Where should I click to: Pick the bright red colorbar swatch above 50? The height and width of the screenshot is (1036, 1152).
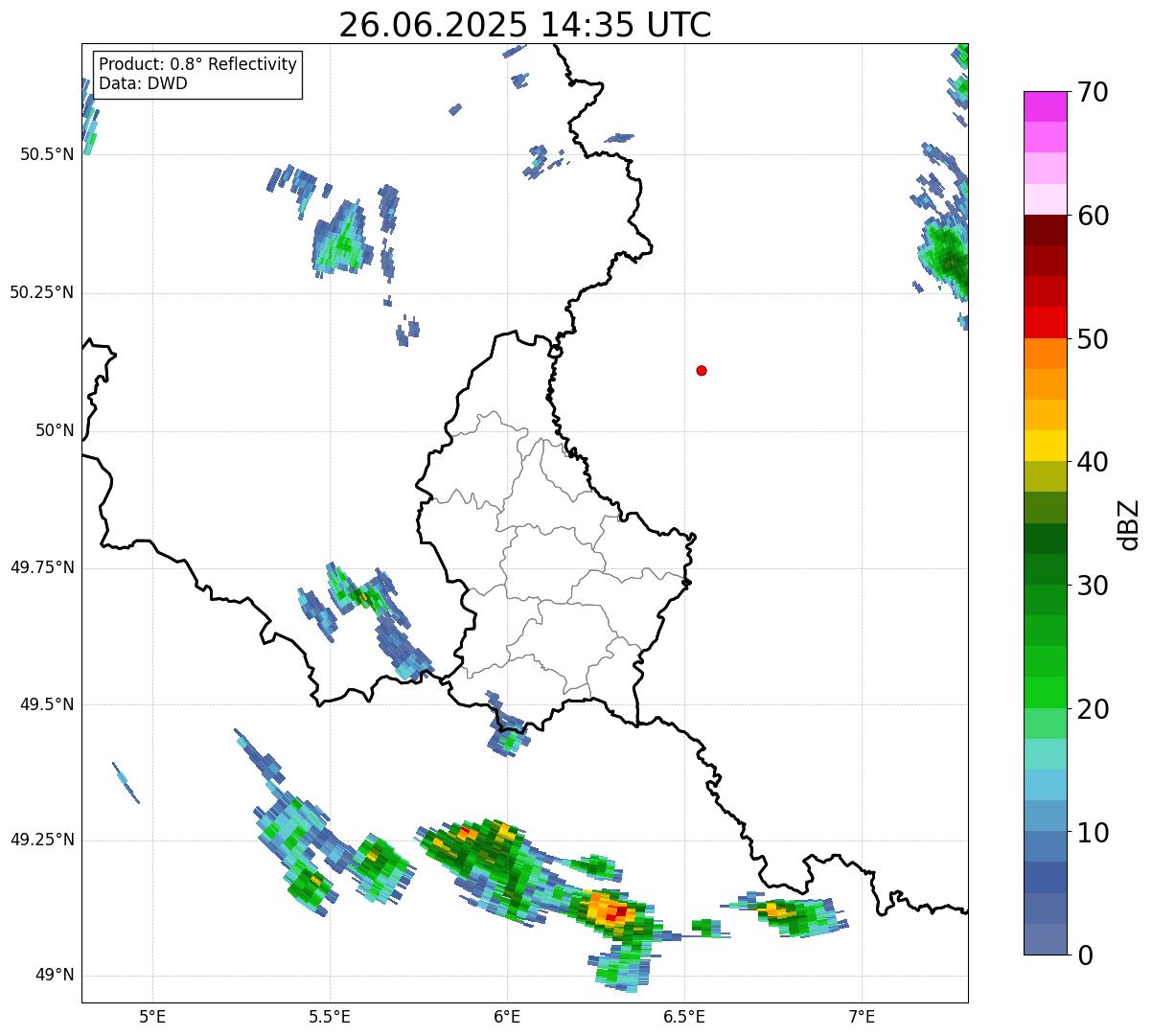pyautogui.click(x=1046, y=323)
